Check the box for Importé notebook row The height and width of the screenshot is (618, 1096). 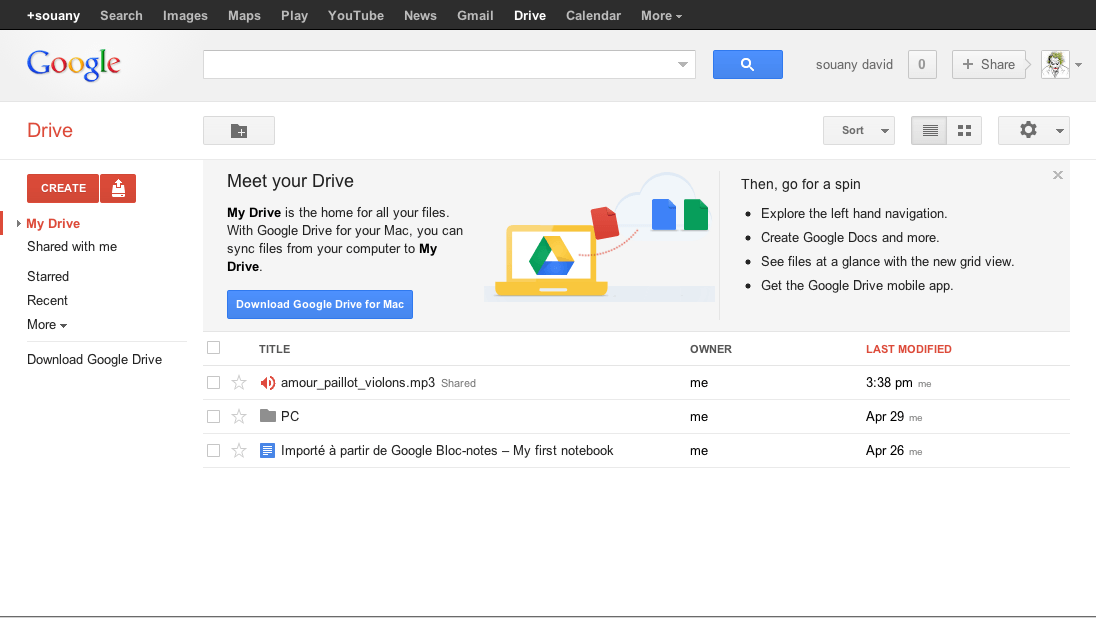[x=214, y=450]
